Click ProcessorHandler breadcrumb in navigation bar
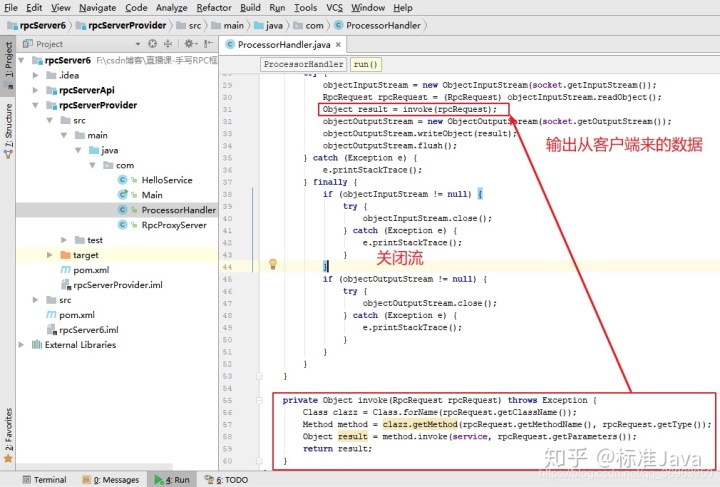 377,26
